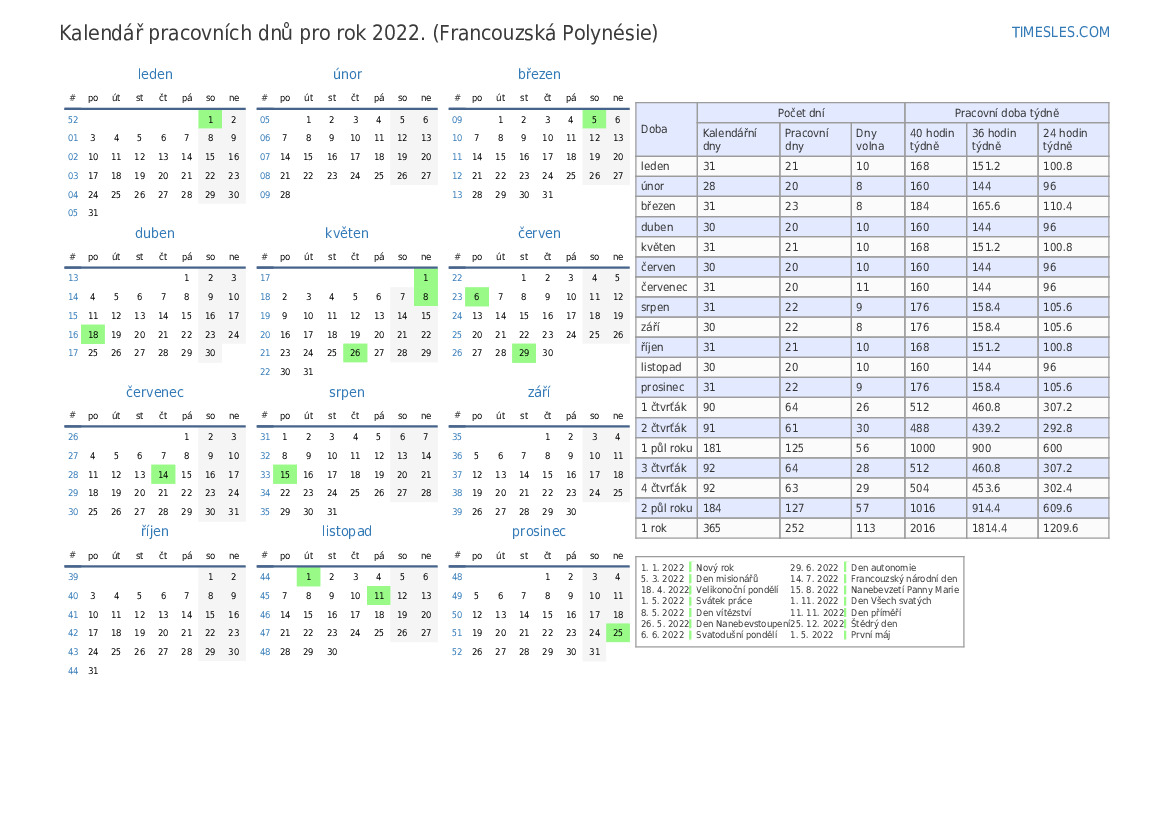Viewport: 1169px width, 827px height.
Task: Click the "leden" month heading
Action: [155, 74]
